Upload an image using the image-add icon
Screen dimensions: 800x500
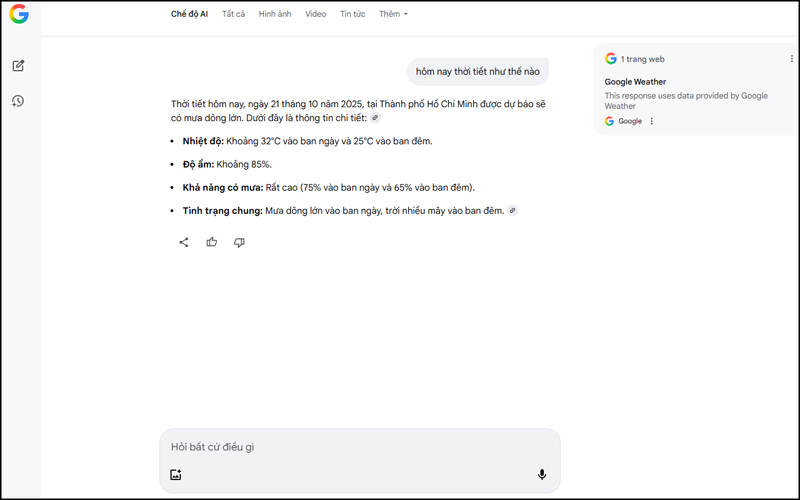[x=176, y=475]
